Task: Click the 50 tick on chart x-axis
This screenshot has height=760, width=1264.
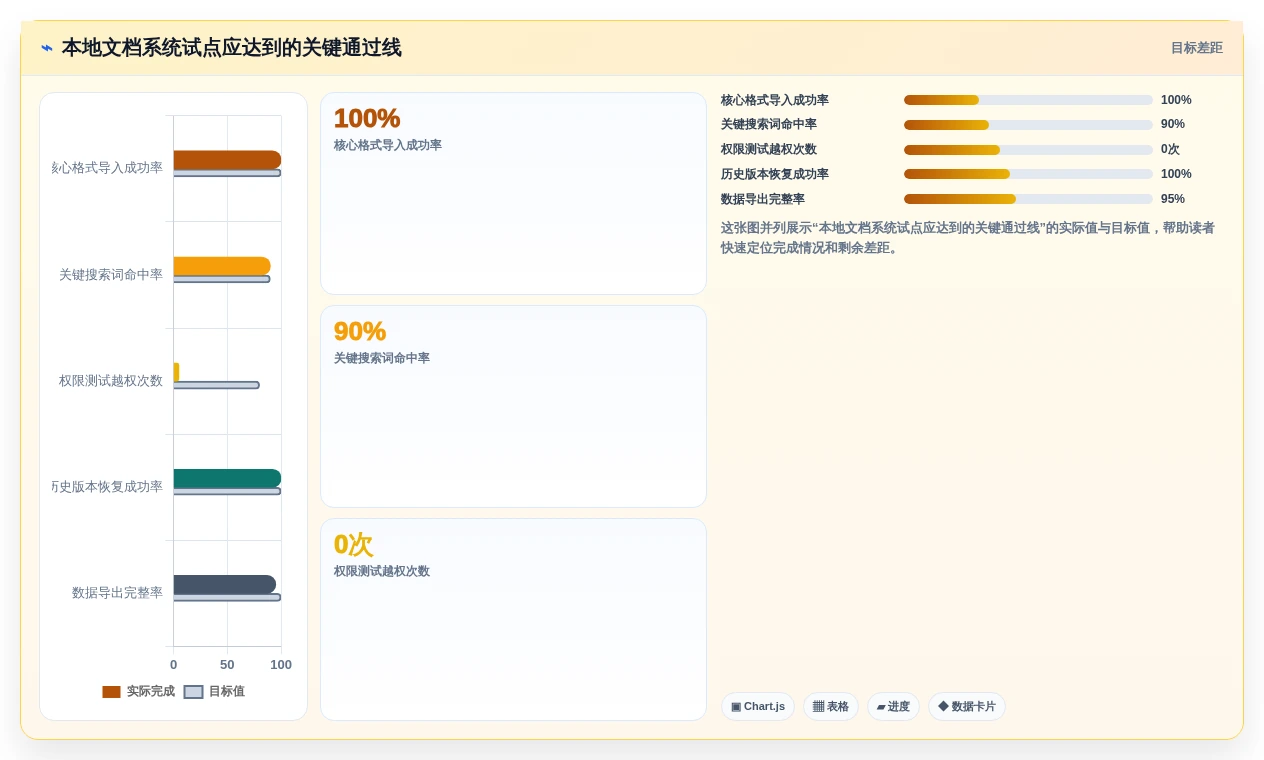Action: pos(227,665)
